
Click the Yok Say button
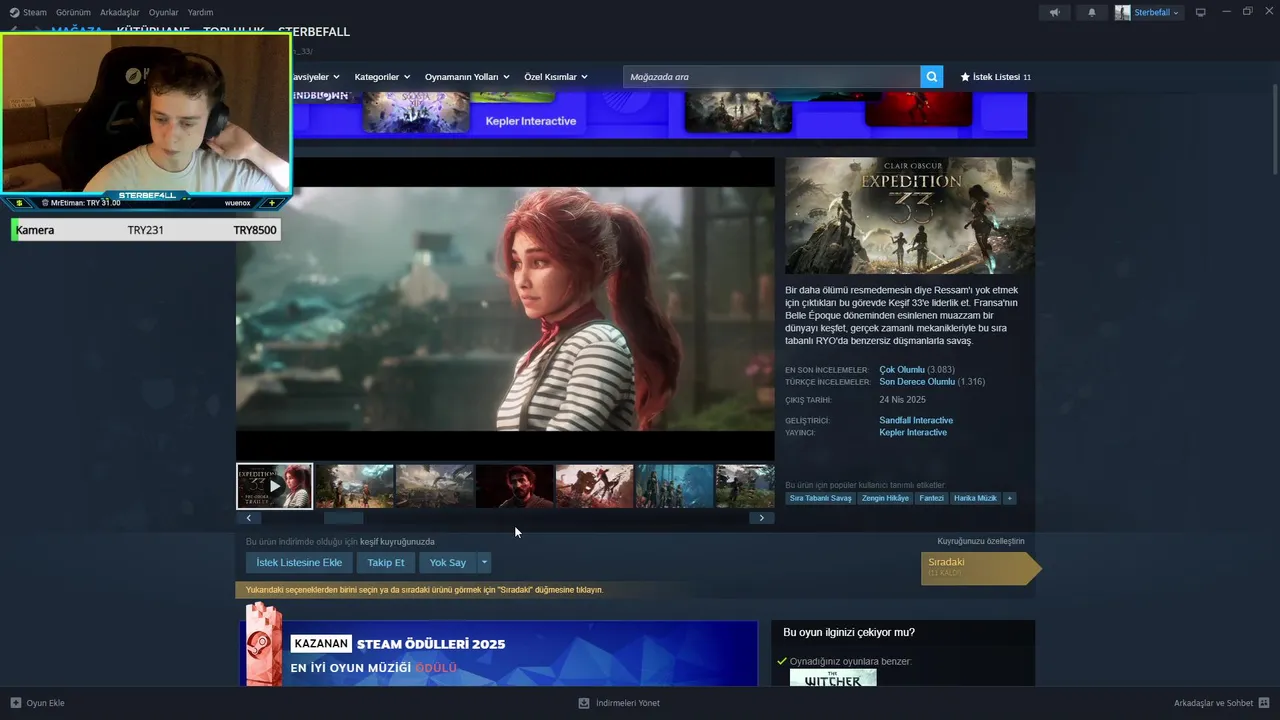[448, 562]
